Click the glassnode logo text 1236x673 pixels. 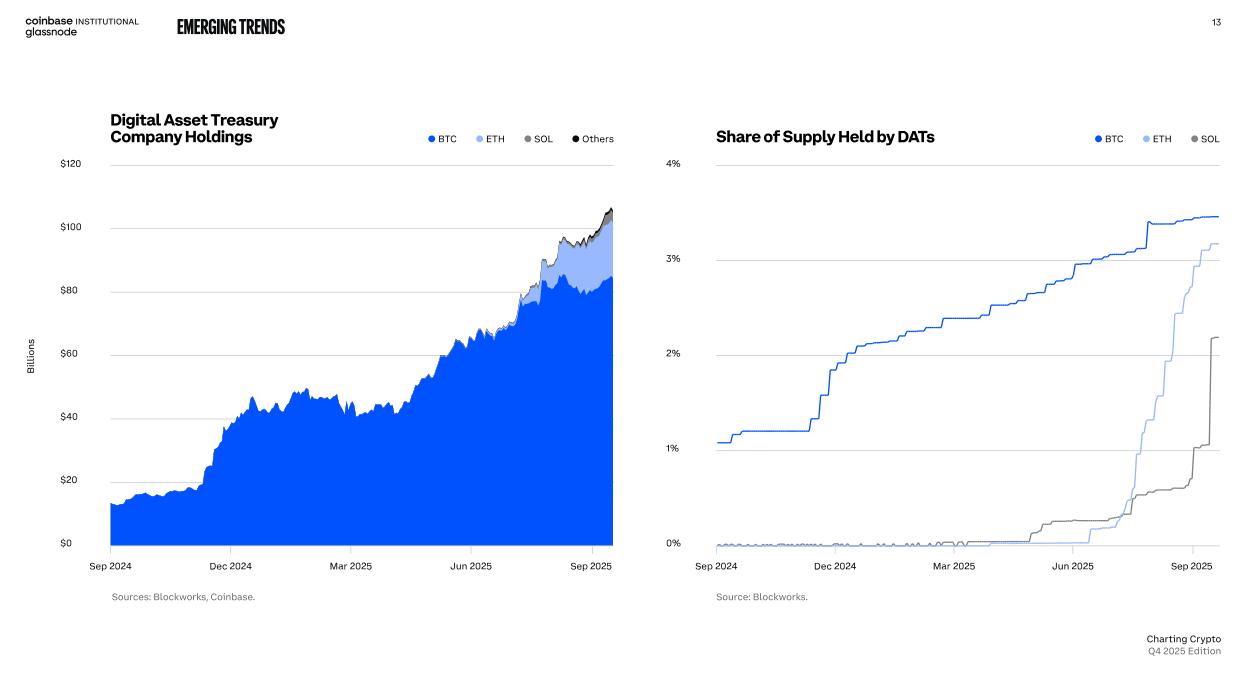51,32
